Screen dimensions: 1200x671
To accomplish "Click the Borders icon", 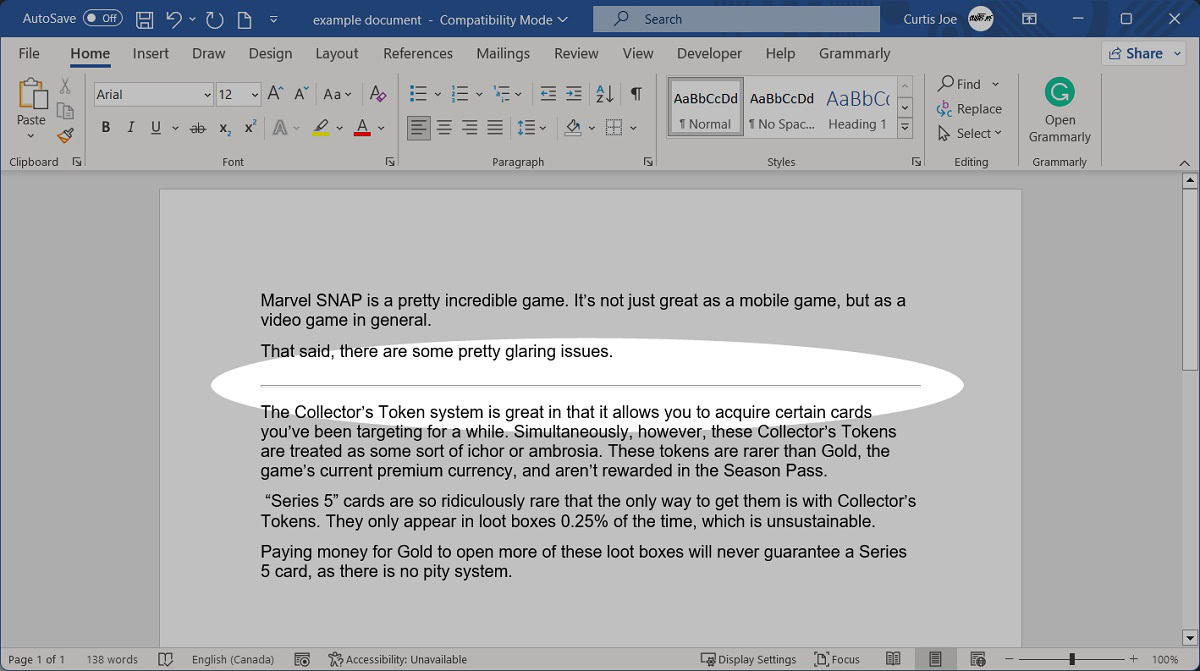I will click(x=614, y=128).
